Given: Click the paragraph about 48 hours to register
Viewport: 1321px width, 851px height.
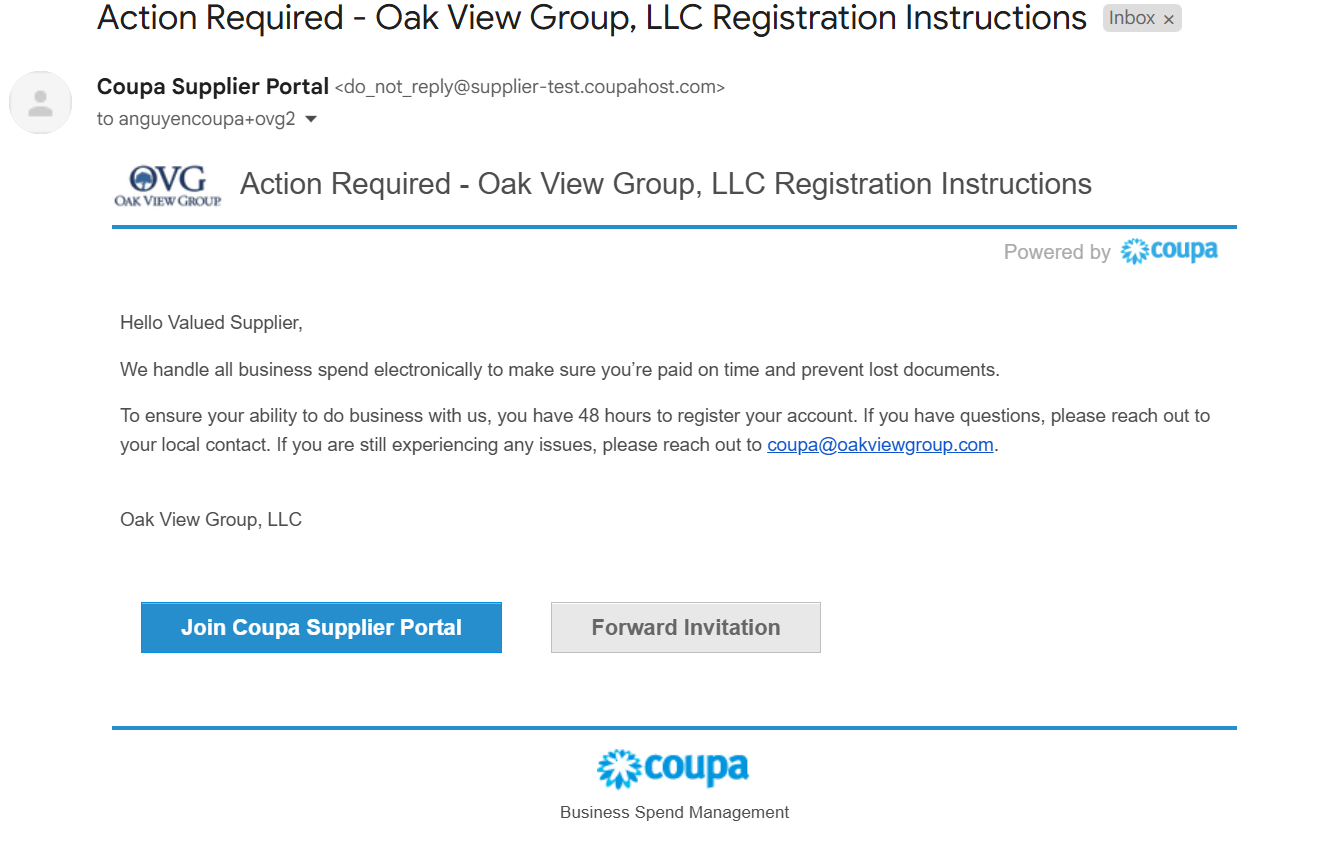Looking at the screenshot, I should [665, 430].
